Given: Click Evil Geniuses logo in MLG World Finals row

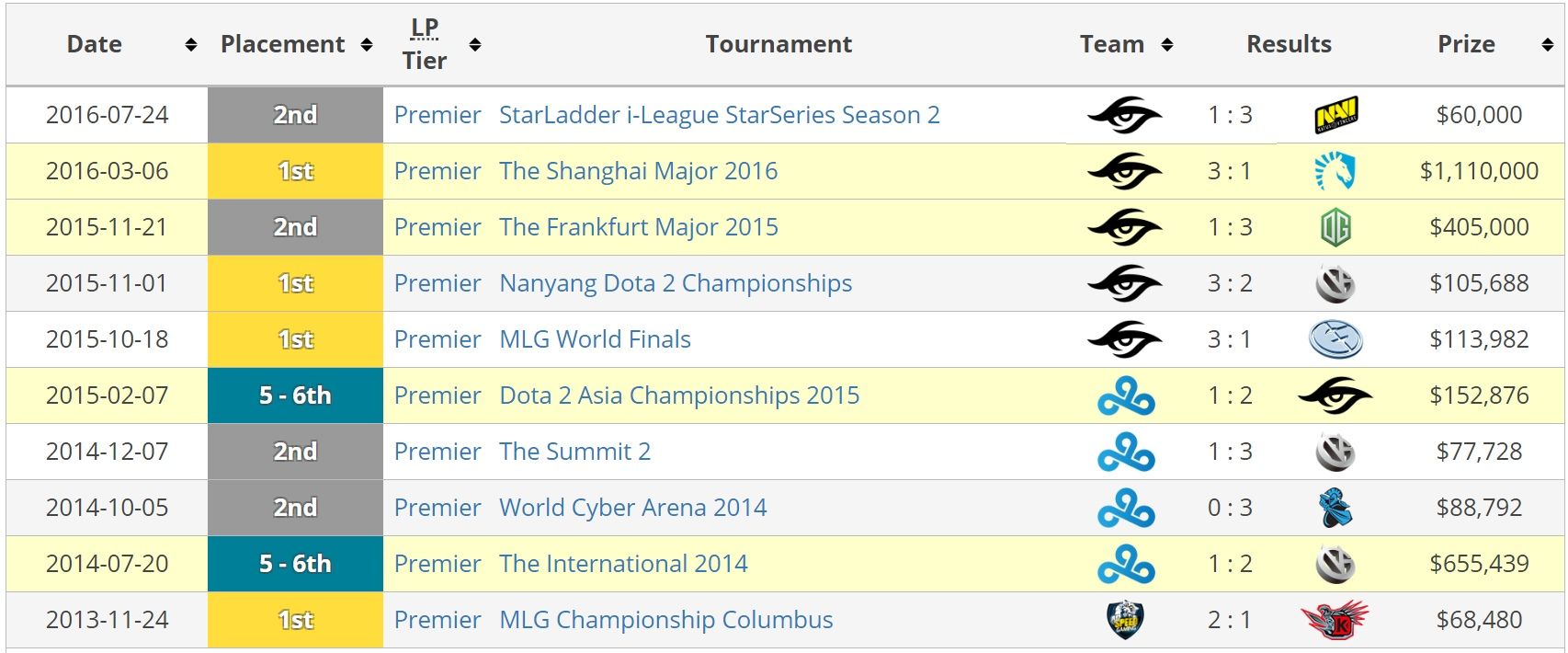Looking at the screenshot, I should coord(1335,339).
